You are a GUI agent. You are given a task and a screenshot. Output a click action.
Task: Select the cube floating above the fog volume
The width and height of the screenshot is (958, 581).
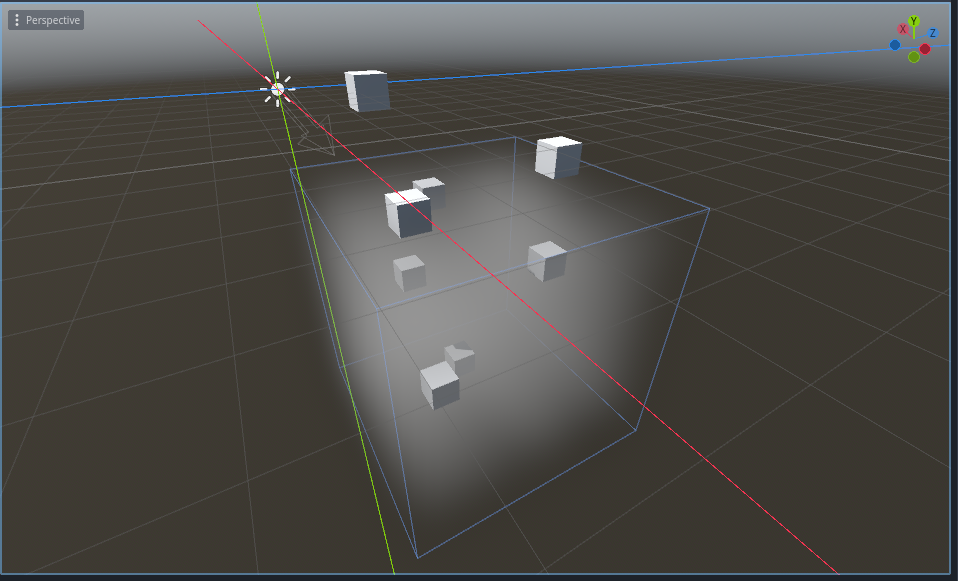tap(367, 89)
